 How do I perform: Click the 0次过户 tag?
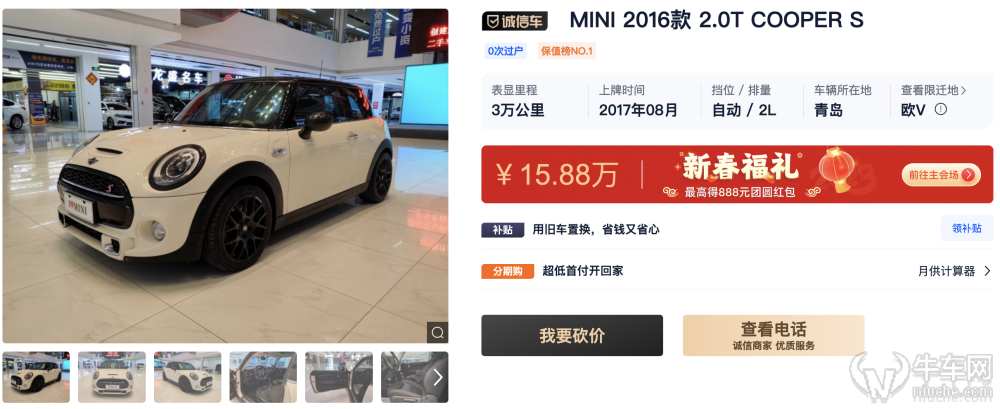click(x=506, y=51)
